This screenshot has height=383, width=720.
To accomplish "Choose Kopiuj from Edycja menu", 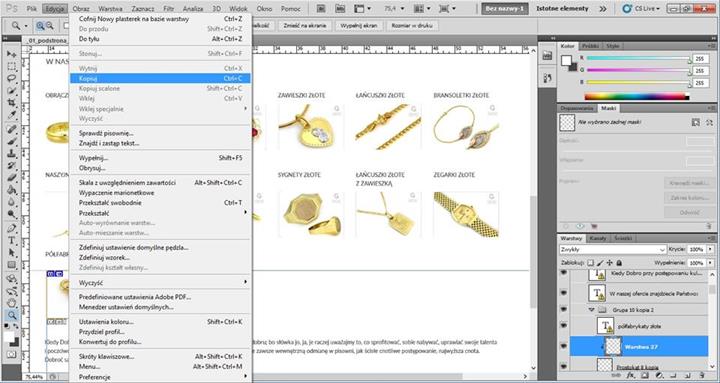I will pos(160,79).
